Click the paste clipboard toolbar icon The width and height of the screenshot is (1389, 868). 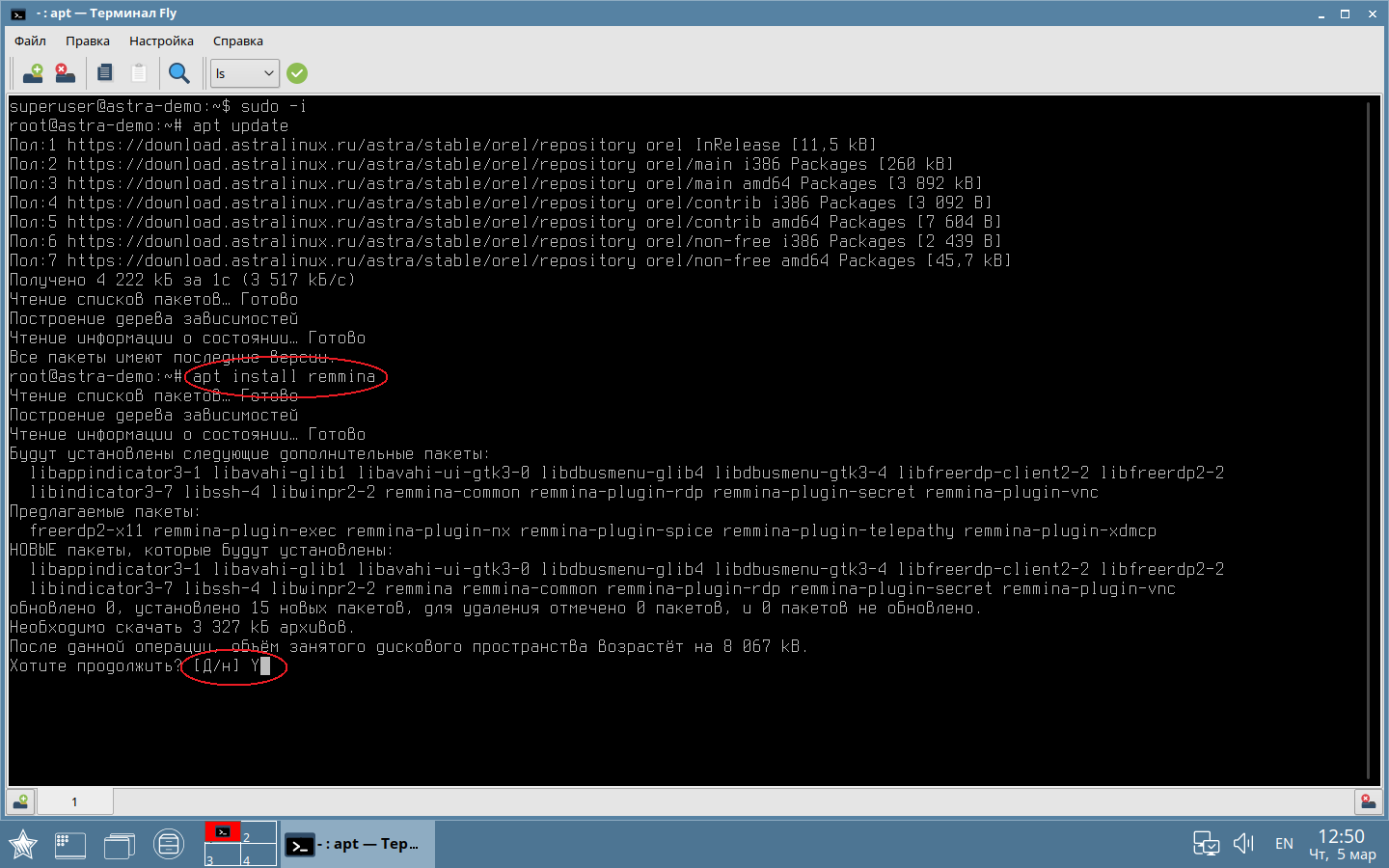click(x=139, y=73)
